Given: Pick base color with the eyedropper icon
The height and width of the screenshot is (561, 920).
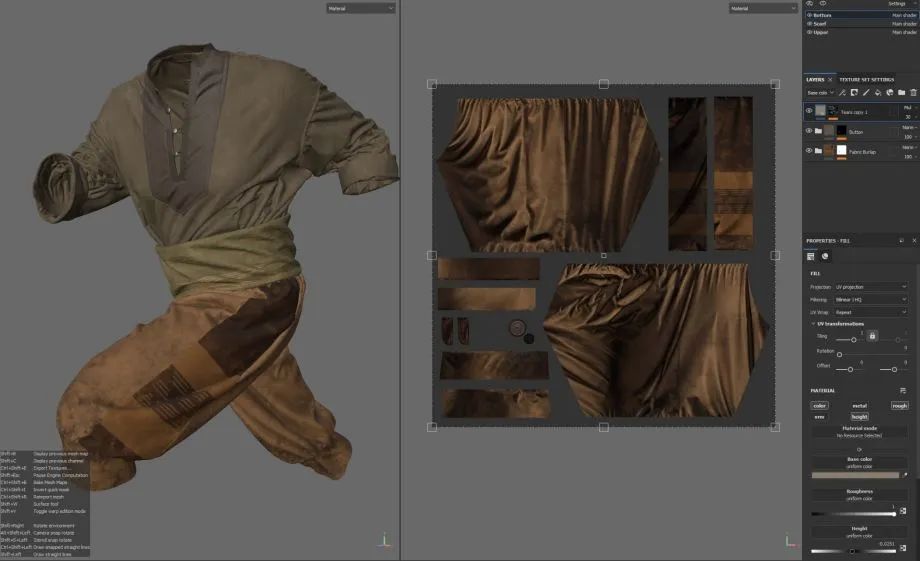Looking at the screenshot, I should (903, 474).
